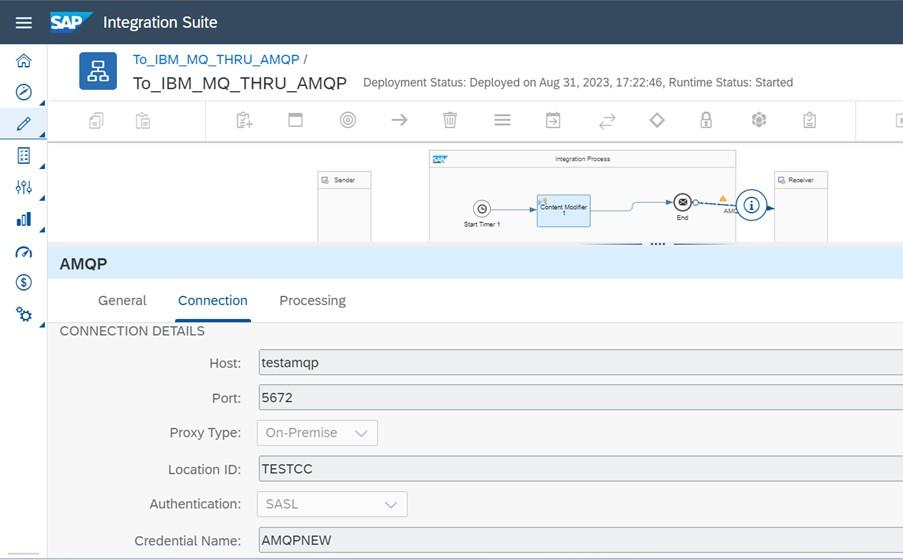Image resolution: width=903 pixels, height=560 pixels.
Task: Click the Port input field
Action: click(x=580, y=398)
